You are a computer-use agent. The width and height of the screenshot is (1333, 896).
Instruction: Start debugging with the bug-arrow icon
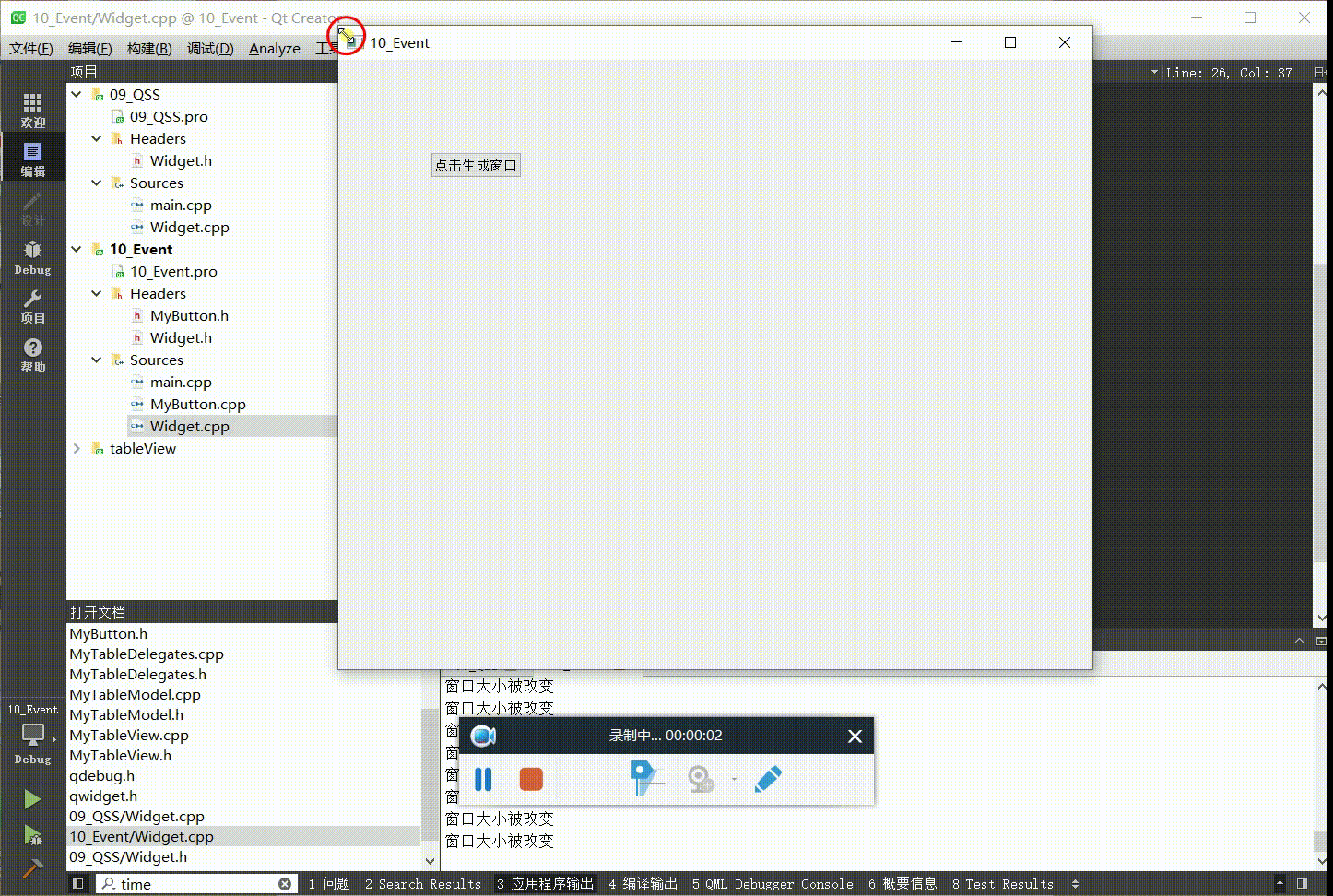point(32,834)
